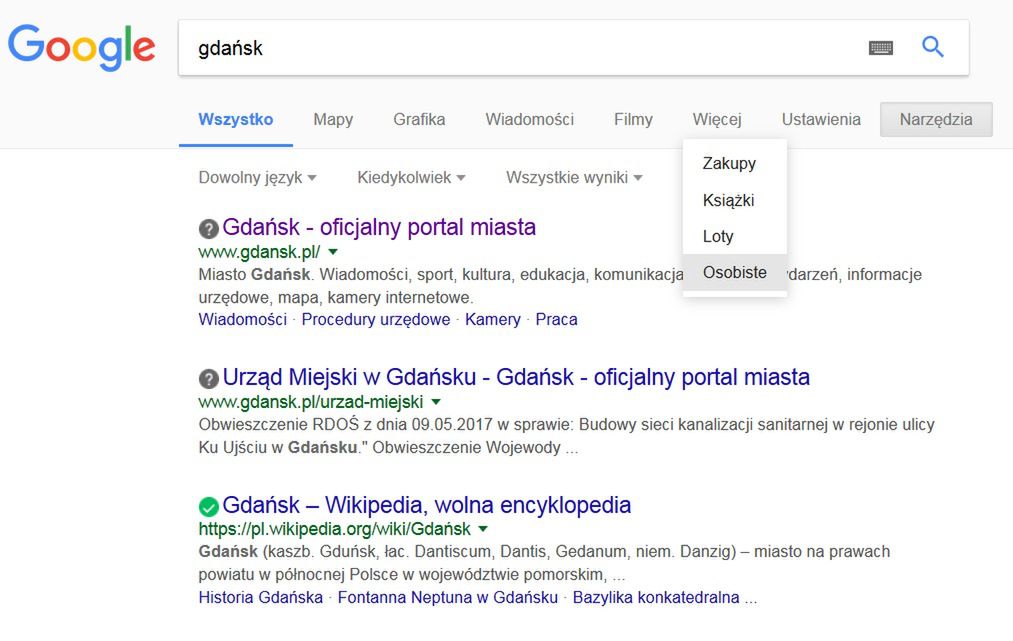Switch to the Mapy tab
The image size is (1013, 641).
[333, 120]
